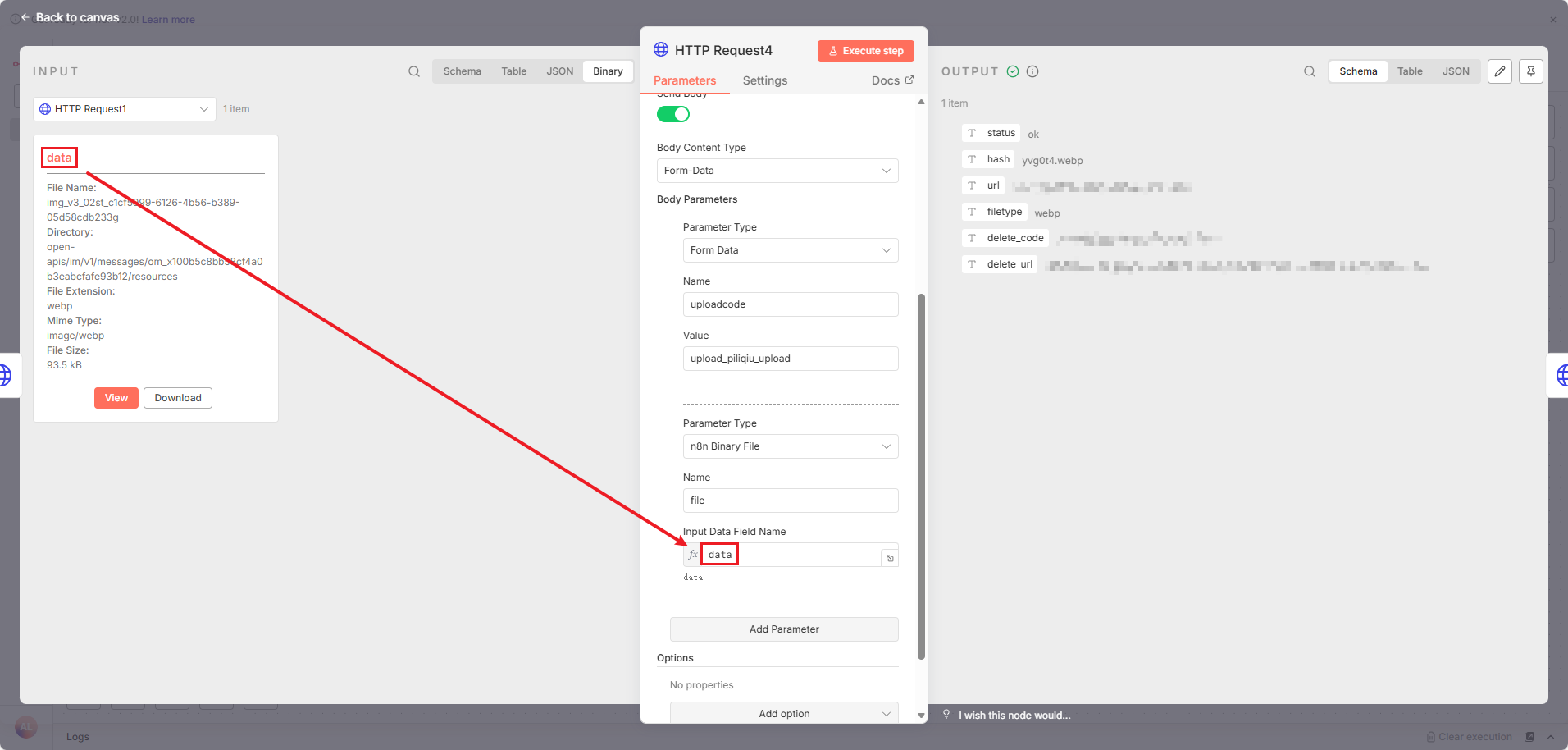Click the next node globe icon
Viewport: 1568px width, 750px height.
(1561, 376)
